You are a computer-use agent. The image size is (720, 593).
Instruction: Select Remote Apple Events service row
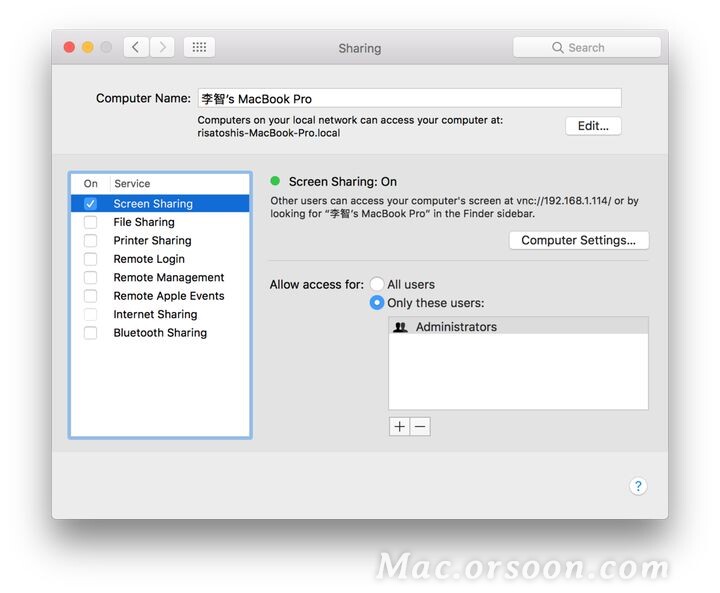pos(160,296)
